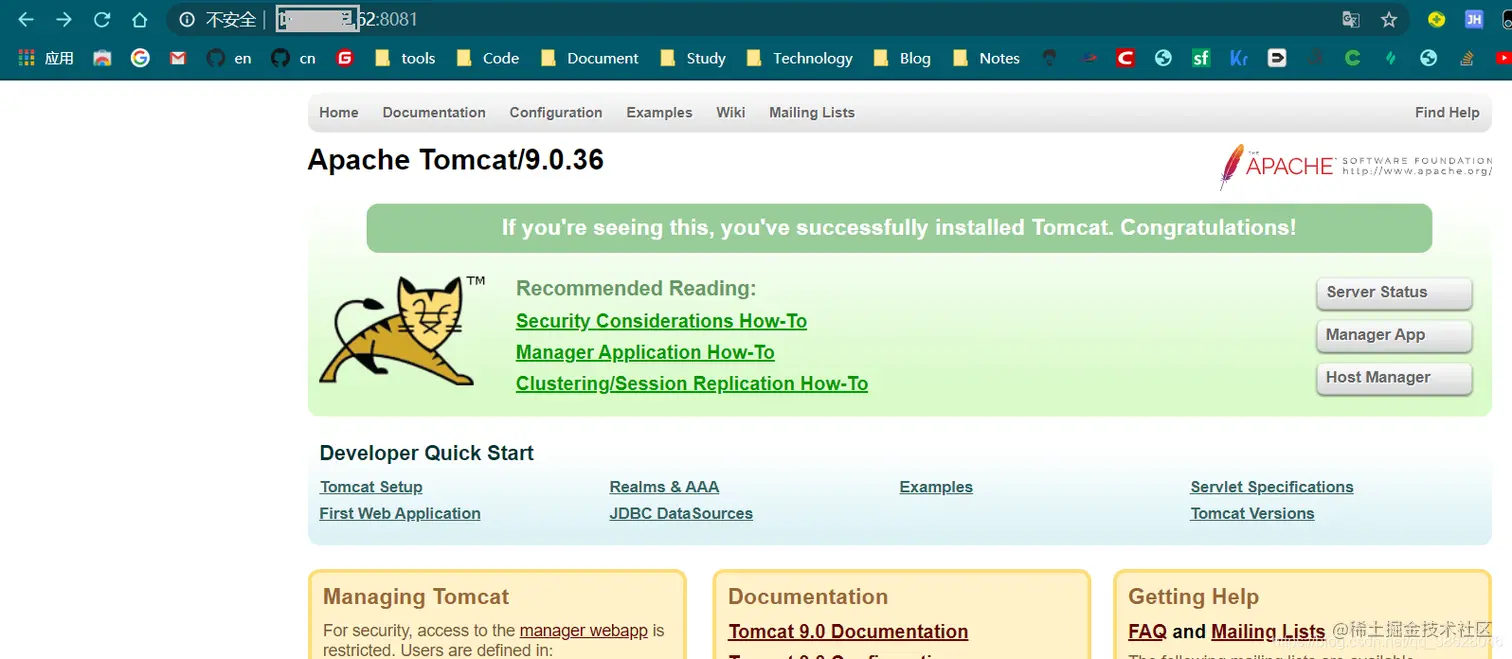The width and height of the screenshot is (1512, 659).
Task: Click the browser forward arrow
Action: (x=64, y=19)
